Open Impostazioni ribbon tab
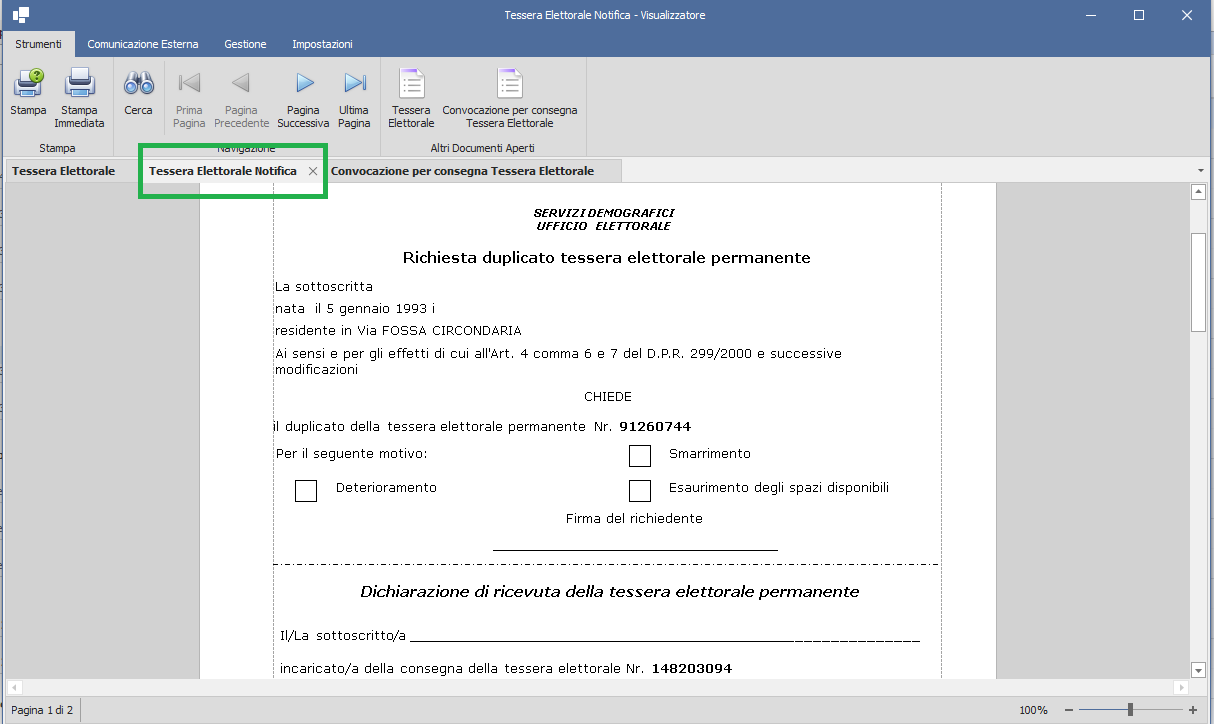 [x=322, y=44]
